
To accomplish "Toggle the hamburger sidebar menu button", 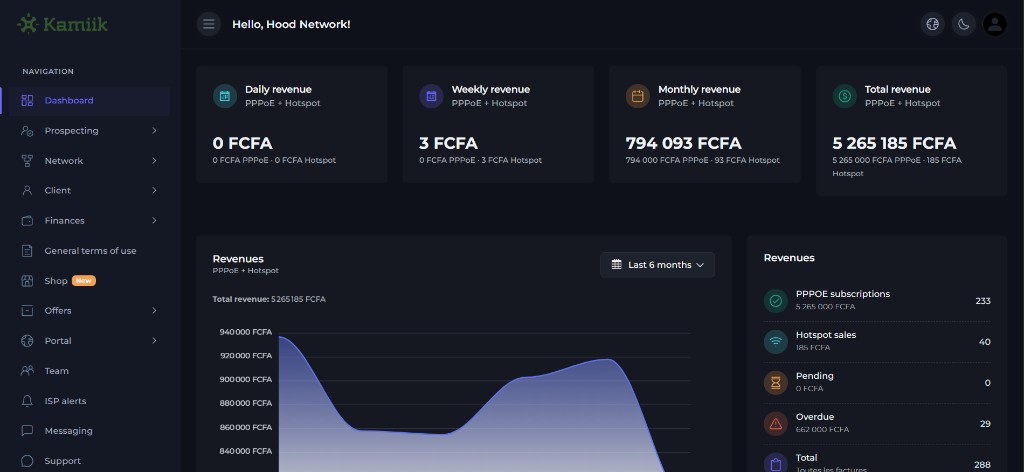I will pyautogui.click(x=209, y=24).
